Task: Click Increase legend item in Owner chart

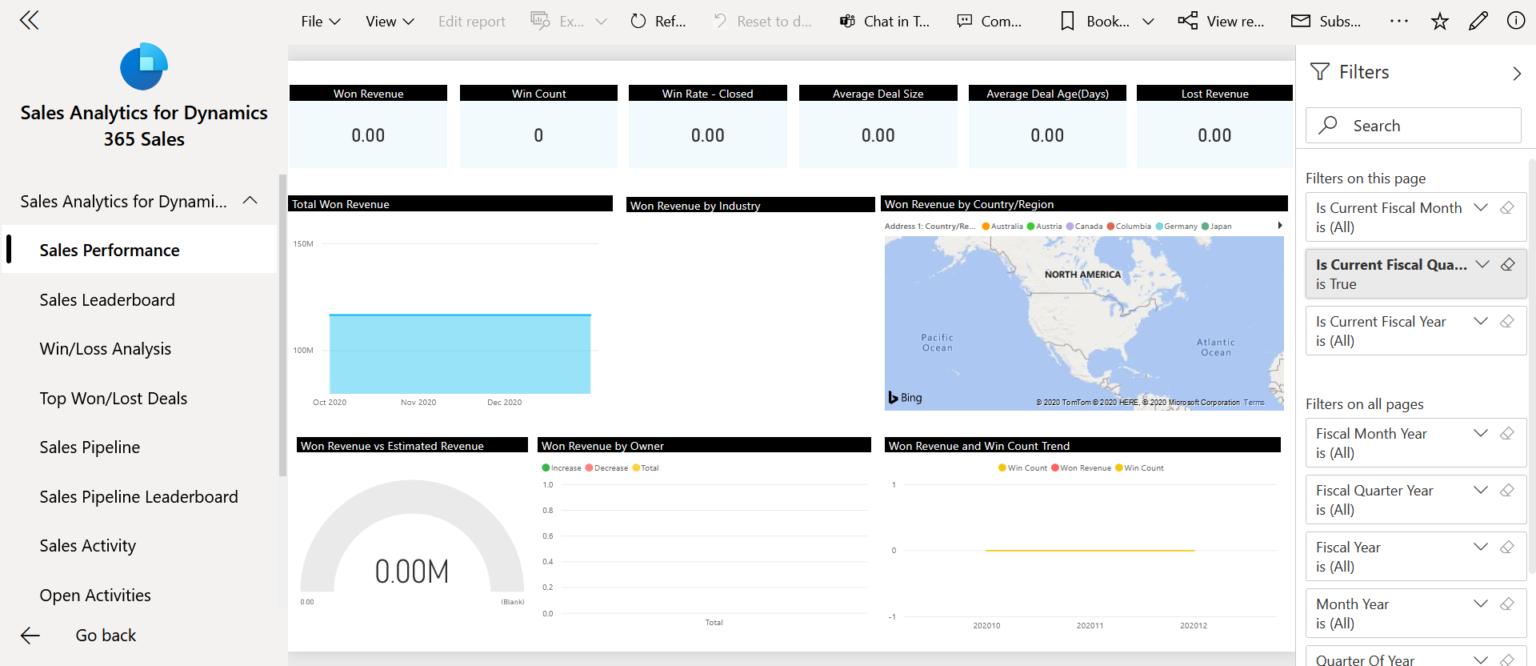Action: [x=560, y=468]
